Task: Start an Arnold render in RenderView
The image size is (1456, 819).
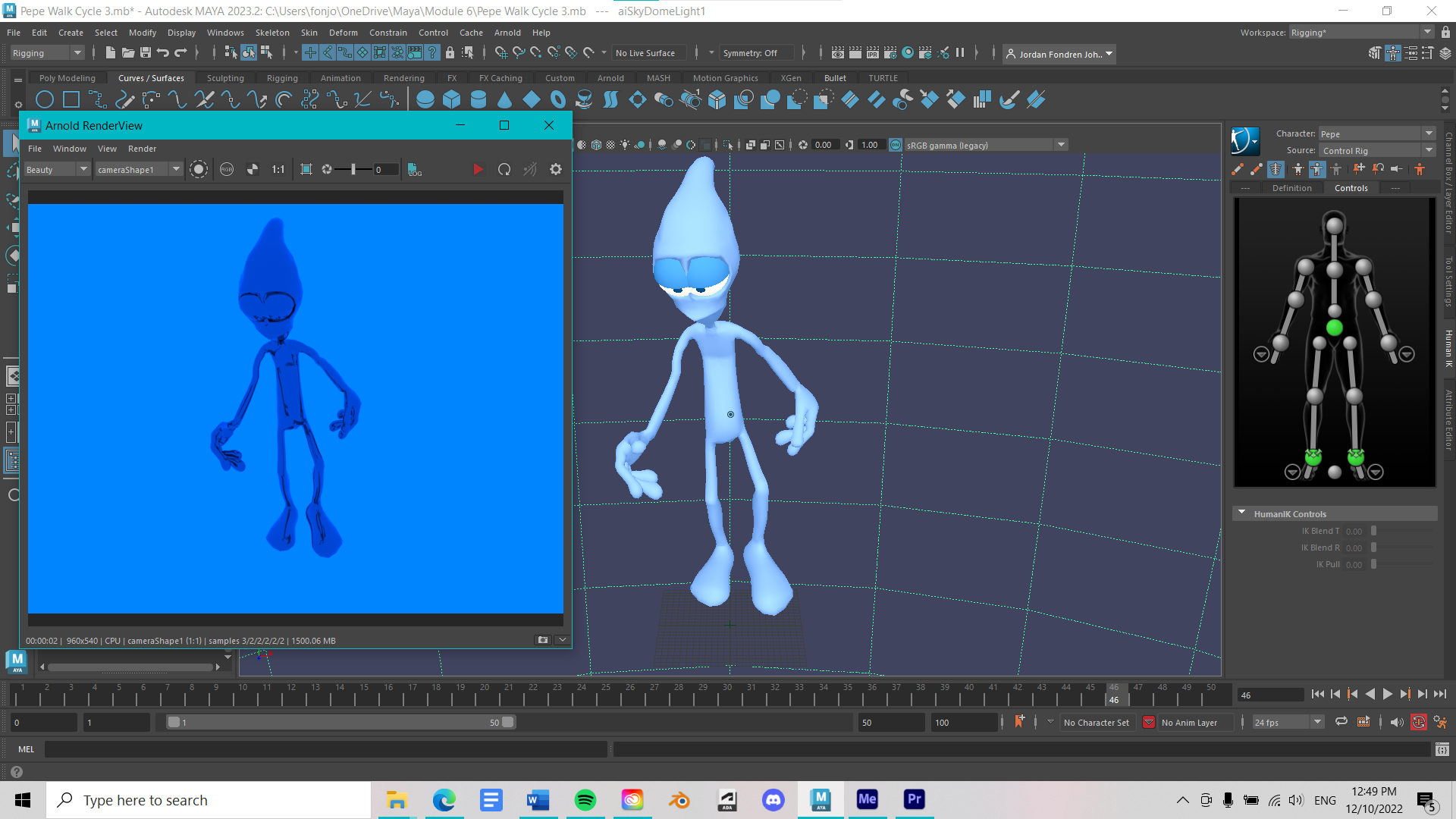Action: pyautogui.click(x=478, y=169)
